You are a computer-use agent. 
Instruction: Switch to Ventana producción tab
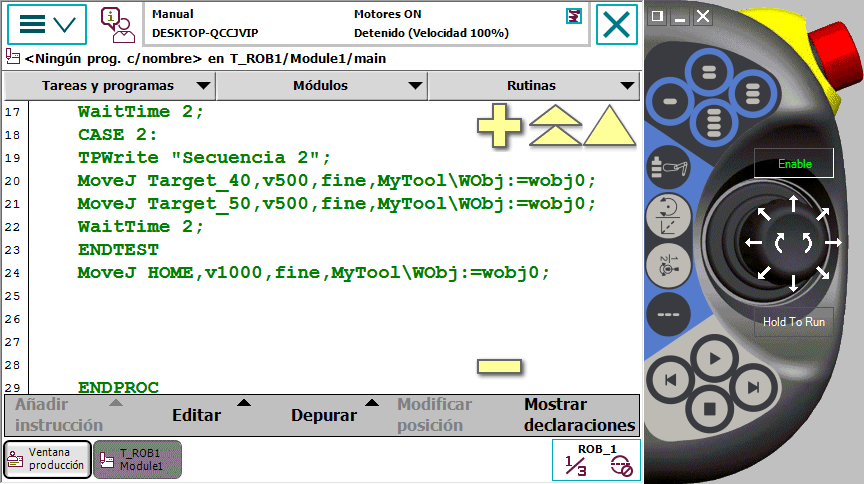(48, 459)
